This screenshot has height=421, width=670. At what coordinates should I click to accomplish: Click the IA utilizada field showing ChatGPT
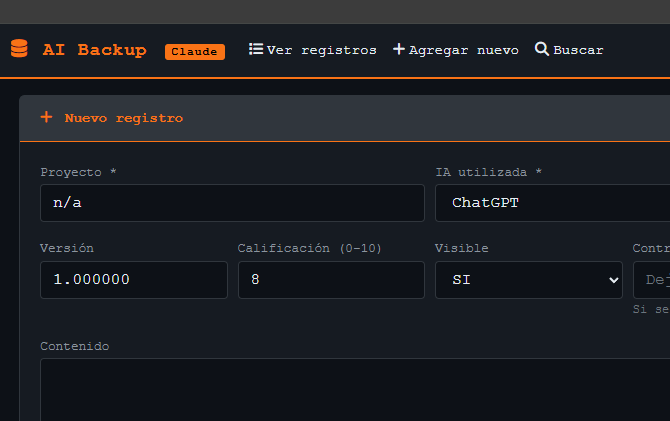pyautogui.click(x=552, y=202)
